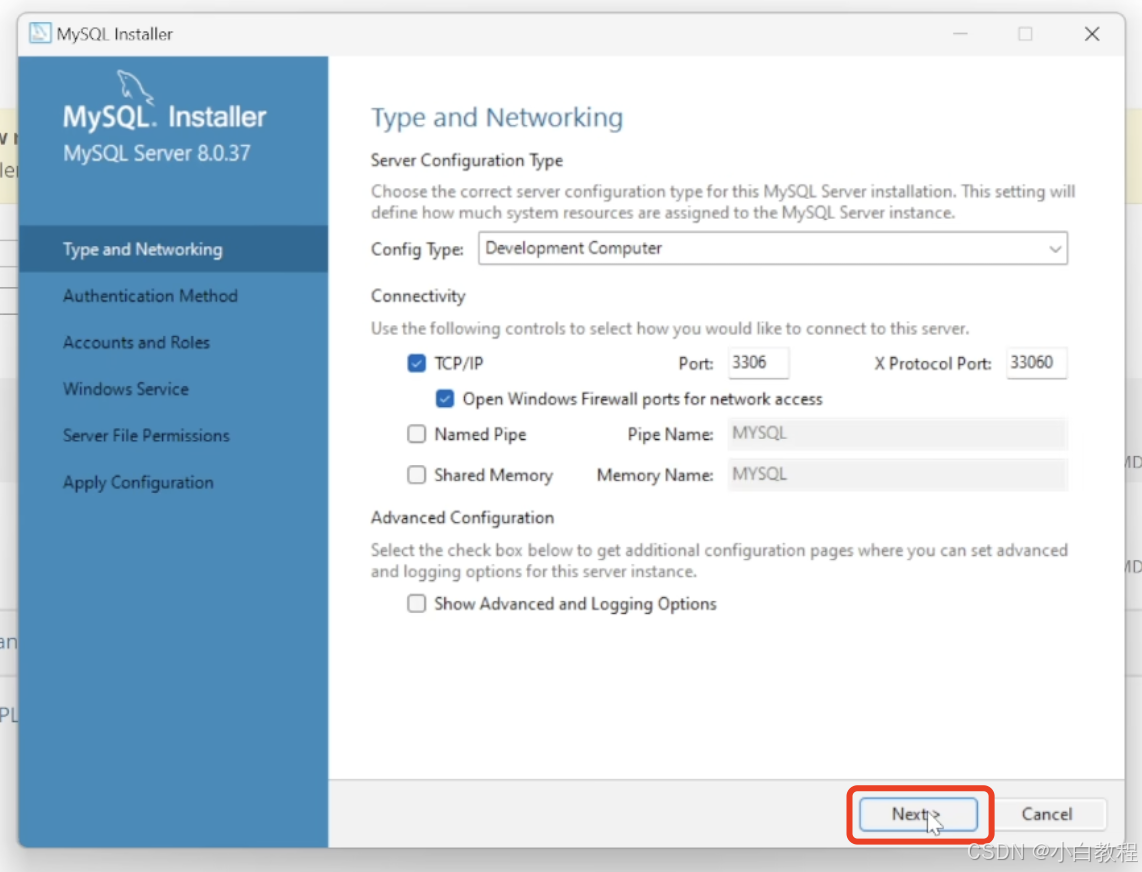The image size is (1142, 872).
Task: Close the MySQL Installer window
Action: pyautogui.click(x=1092, y=34)
